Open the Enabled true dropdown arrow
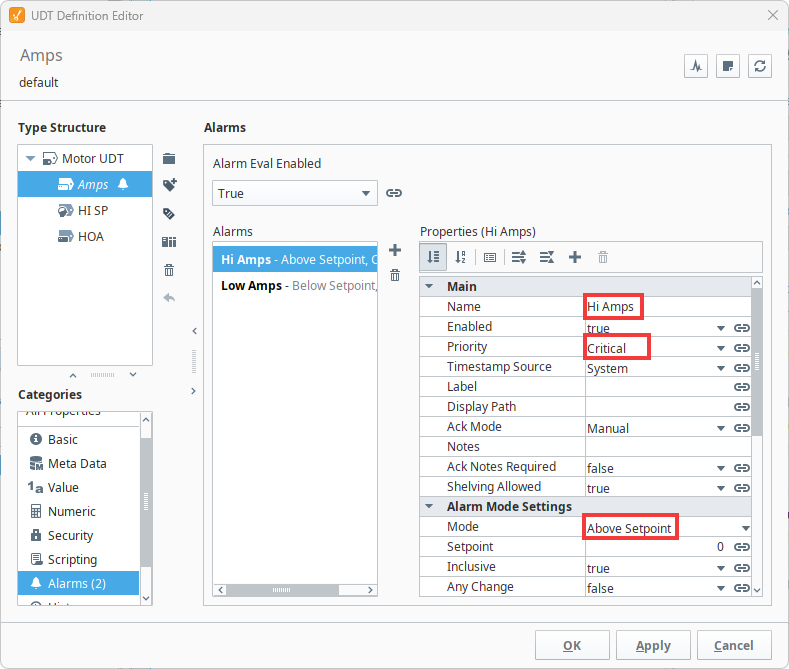The height and width of the screenshot is (669, 789). click(x=721, y=328)
